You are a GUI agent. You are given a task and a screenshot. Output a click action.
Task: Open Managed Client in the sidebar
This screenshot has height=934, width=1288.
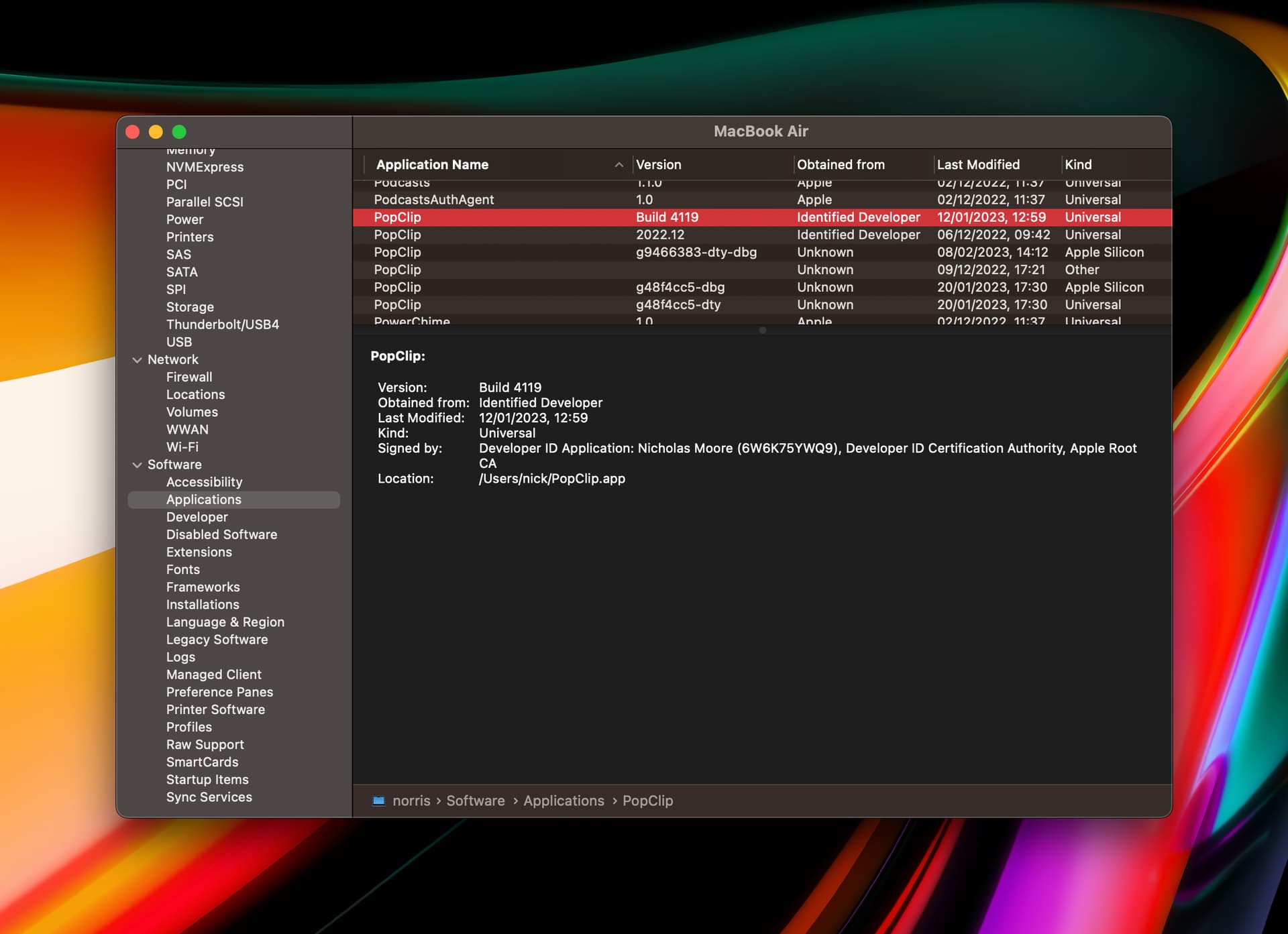(214, 675)
